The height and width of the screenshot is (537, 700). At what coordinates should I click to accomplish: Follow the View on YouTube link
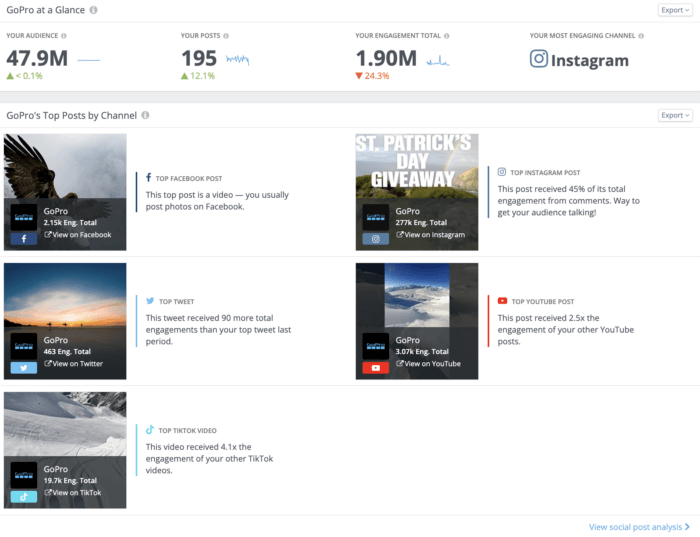point(428,364)
